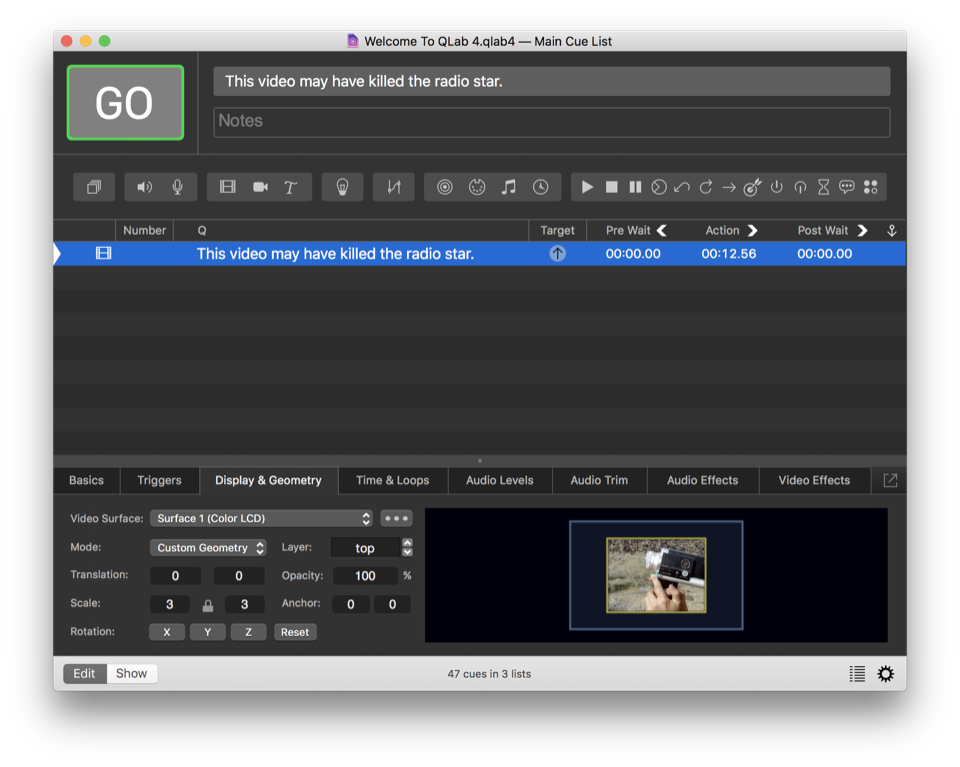The height and width of the screenshot is (767, 960).
Task: Open the Video Effects tab
Action: coord(813,480)
